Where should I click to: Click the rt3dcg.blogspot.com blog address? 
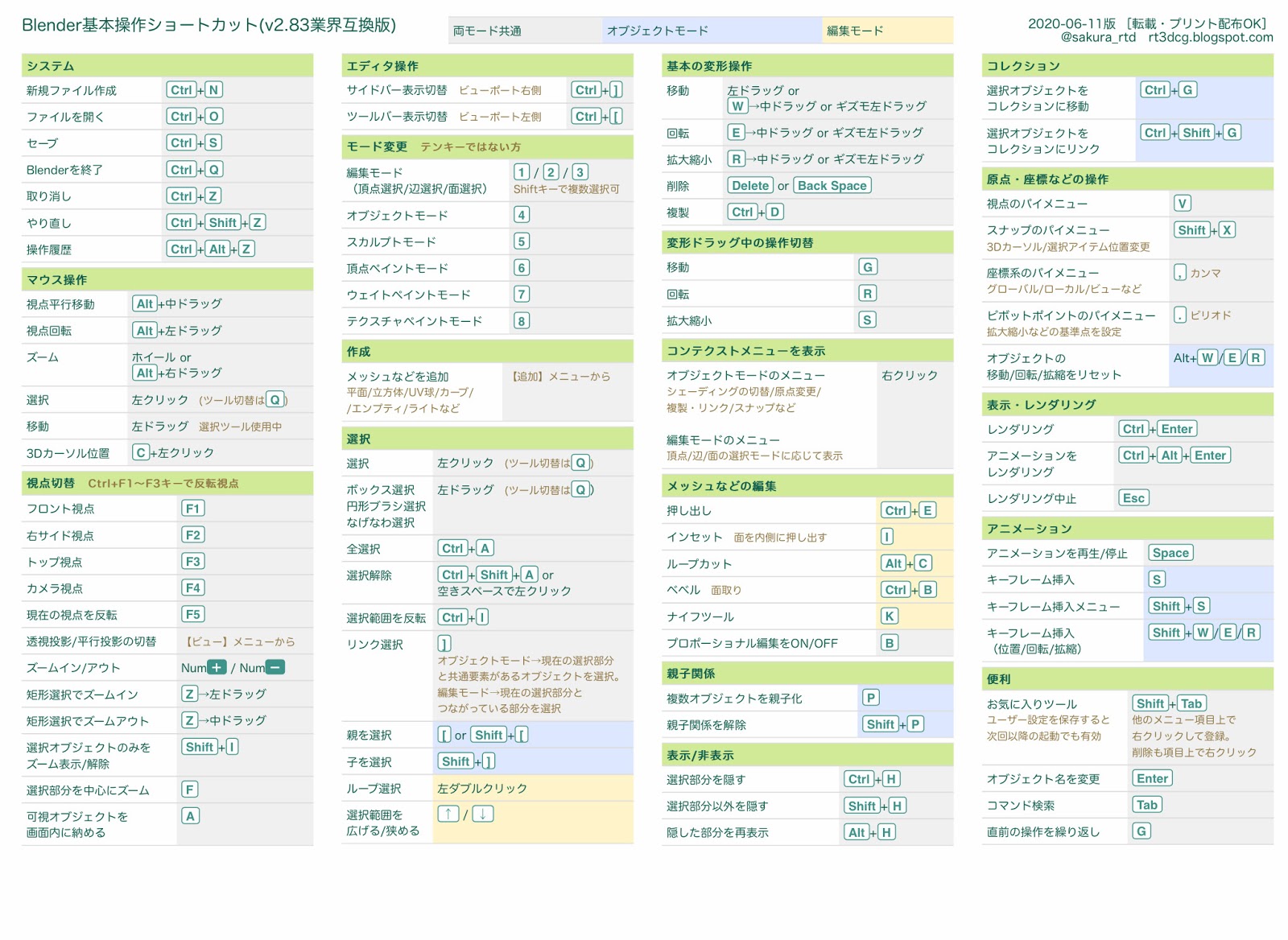tap(1210, 37)
